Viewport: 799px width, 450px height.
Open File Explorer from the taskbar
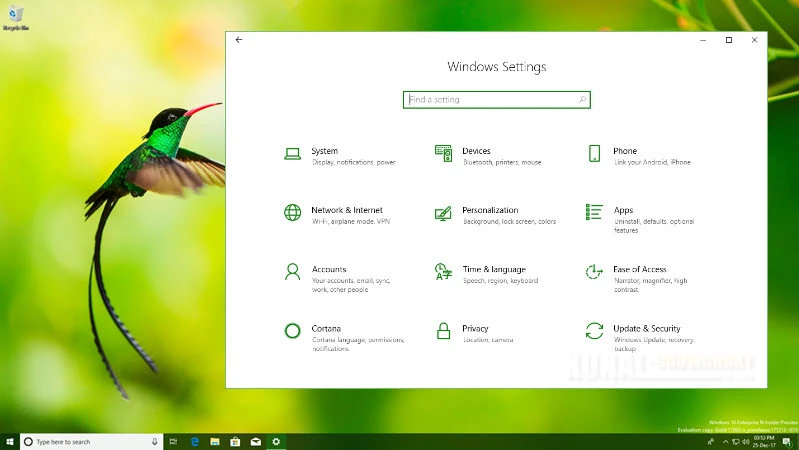point(215,442)
